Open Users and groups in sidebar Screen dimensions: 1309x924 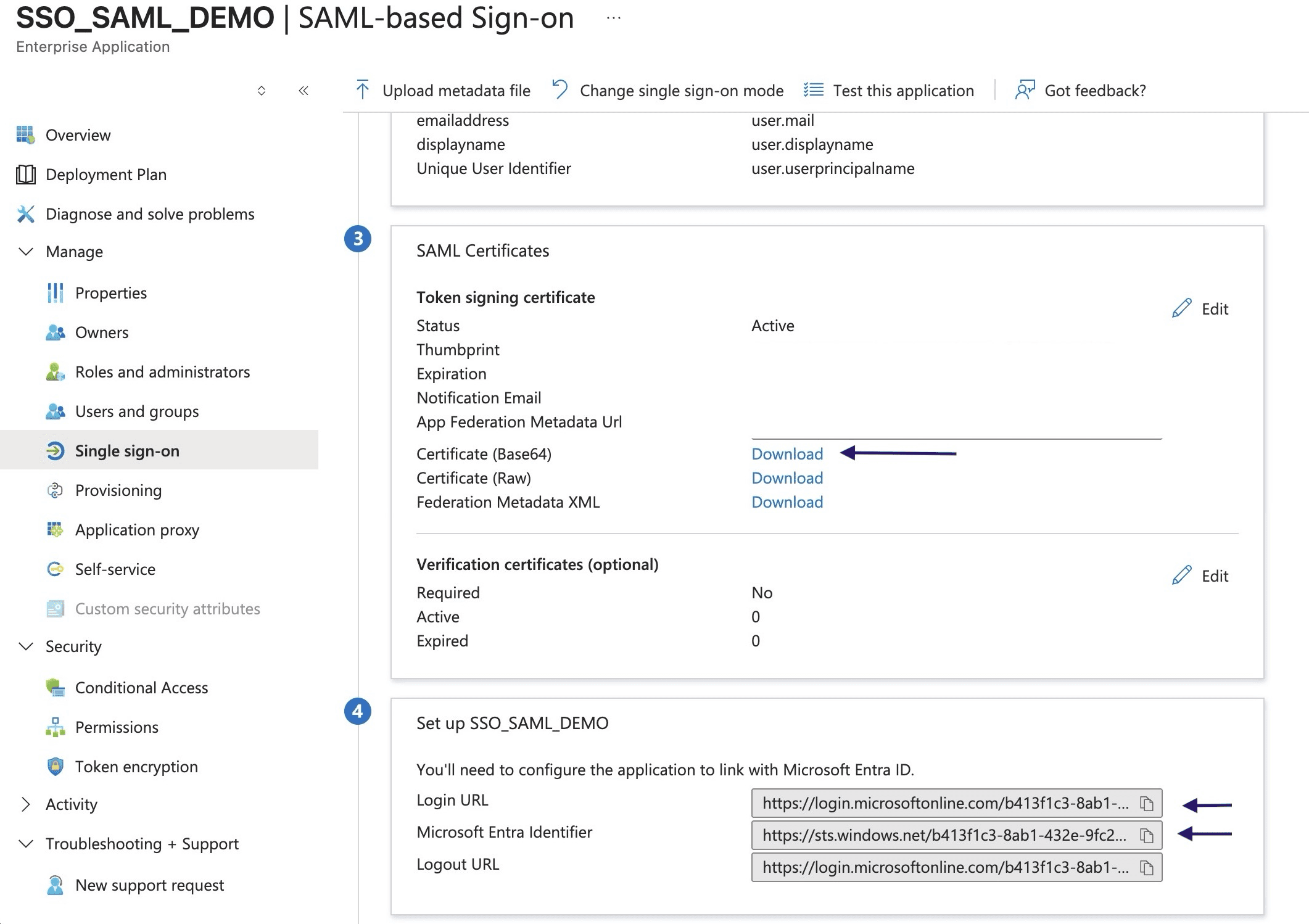click(136, 411)
